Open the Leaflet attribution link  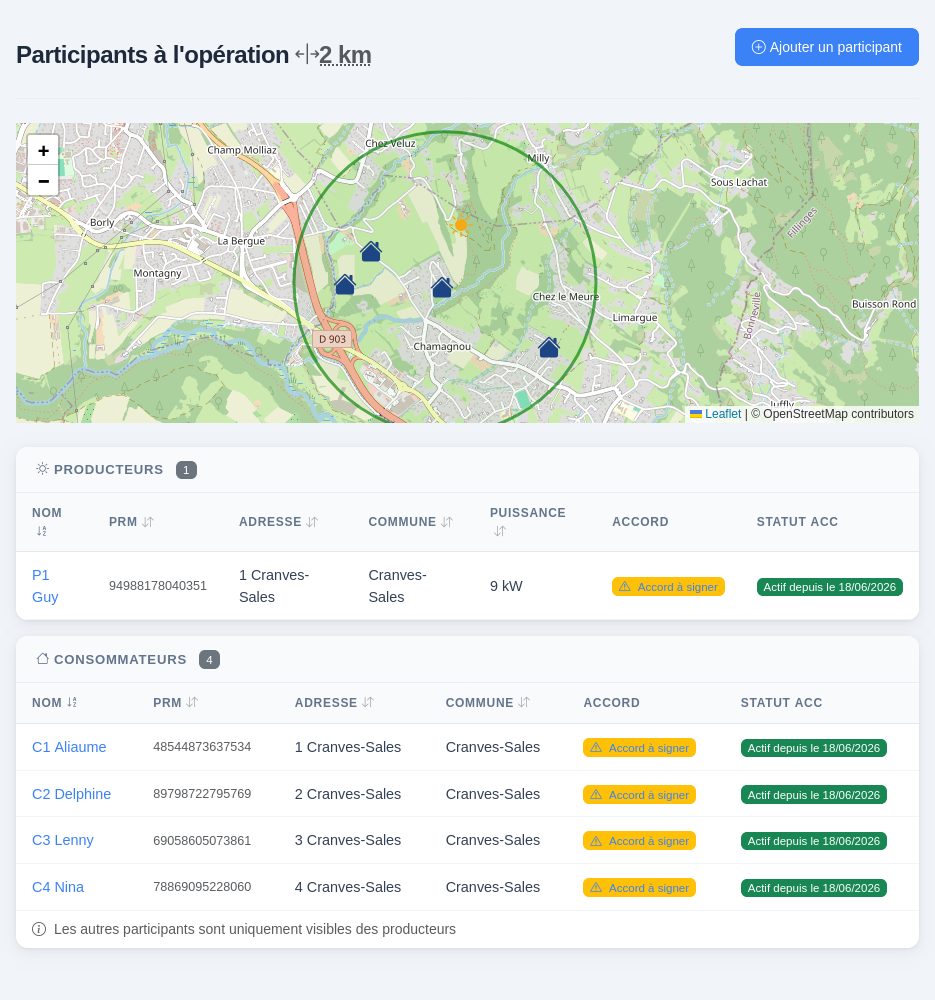723,414
